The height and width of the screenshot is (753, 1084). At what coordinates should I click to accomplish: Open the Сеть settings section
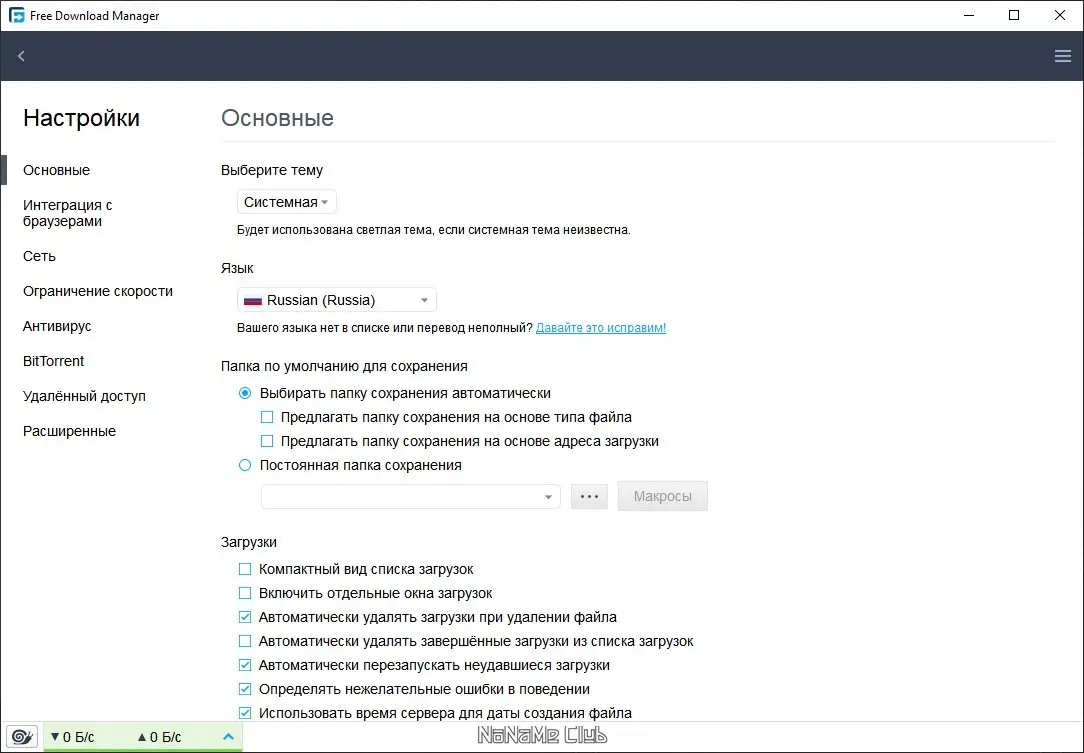click(39, 256)
